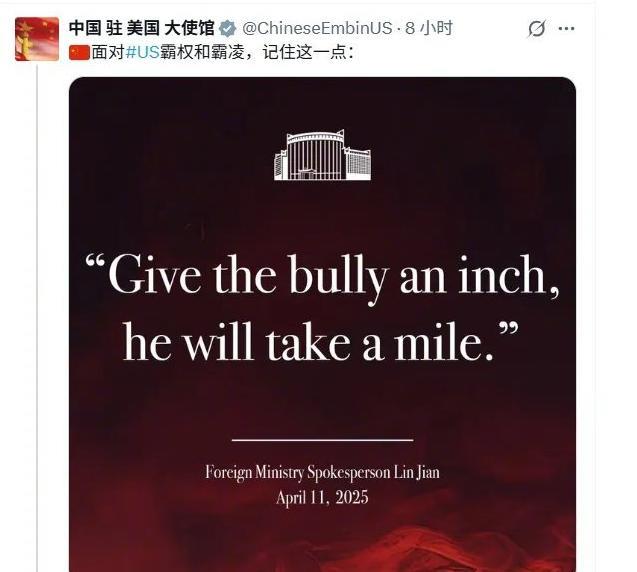Click the display name 中国驻美国大使馆
This screenshot has height=572, width=637.
142,28
